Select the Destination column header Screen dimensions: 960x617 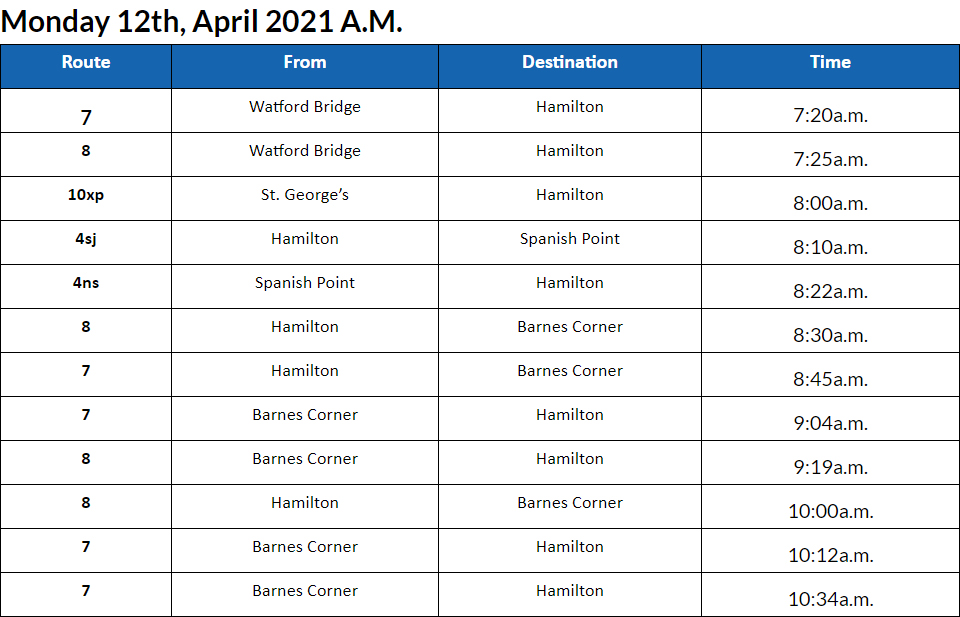pos(570,62)
